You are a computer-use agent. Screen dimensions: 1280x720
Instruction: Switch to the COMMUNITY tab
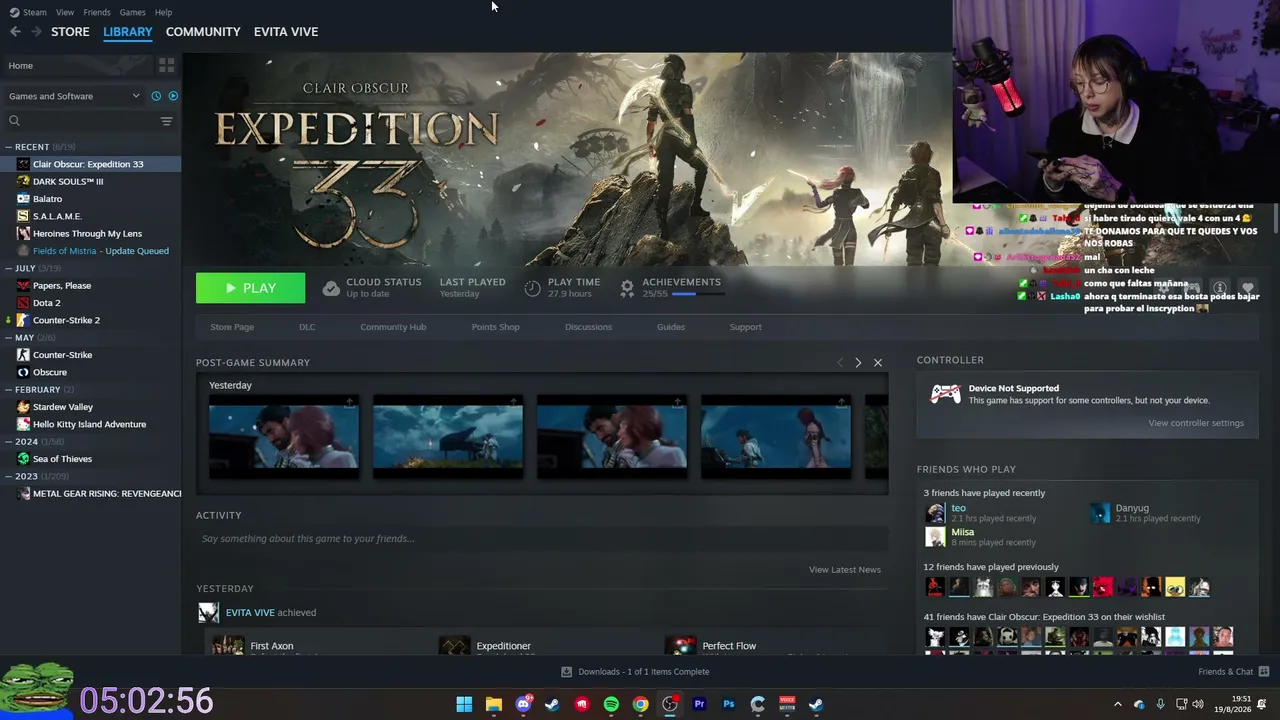point(203,32)
